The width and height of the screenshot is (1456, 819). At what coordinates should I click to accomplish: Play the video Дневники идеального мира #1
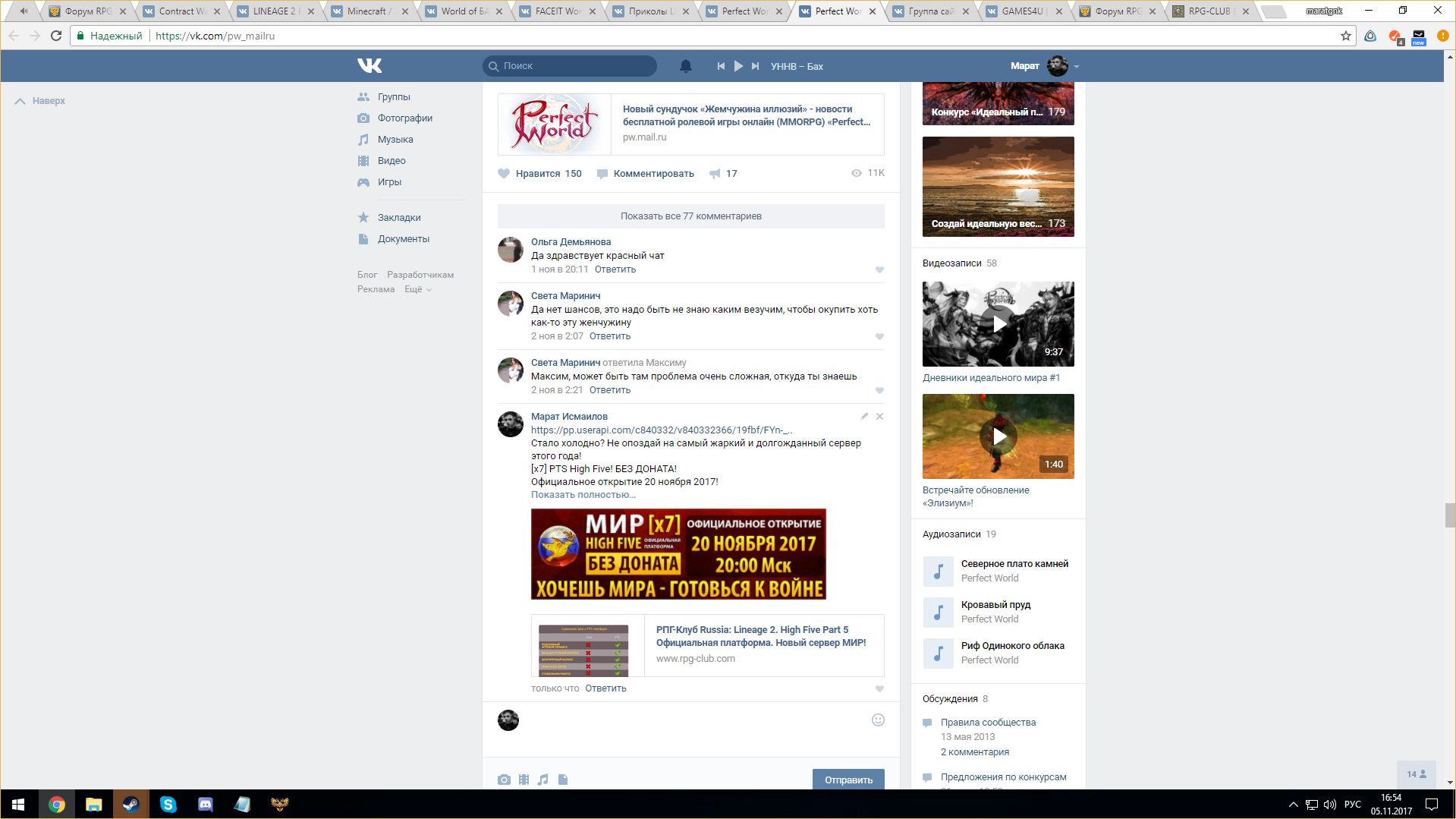click(x=998, y=324)
